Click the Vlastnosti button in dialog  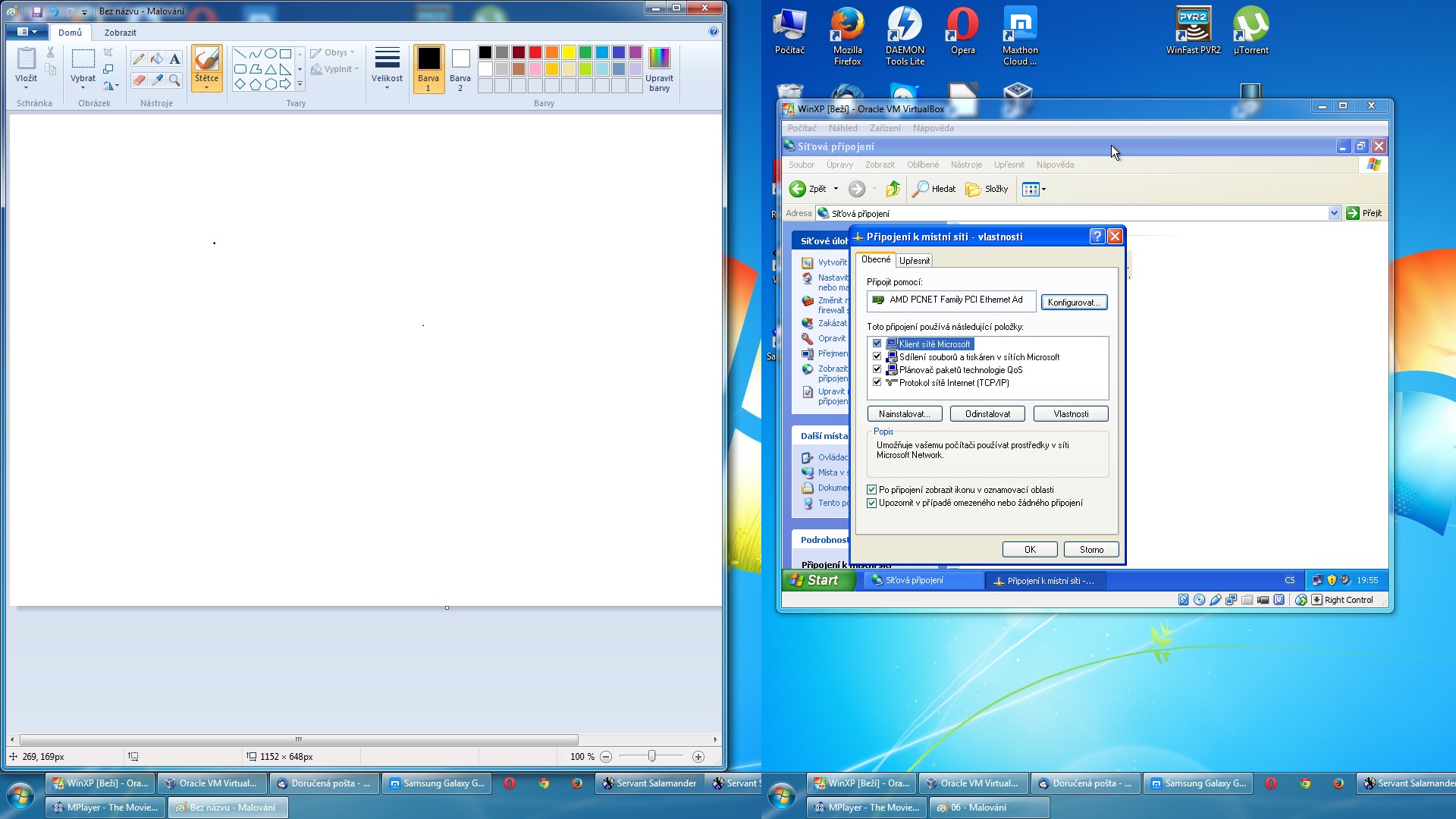(1071, 414)
